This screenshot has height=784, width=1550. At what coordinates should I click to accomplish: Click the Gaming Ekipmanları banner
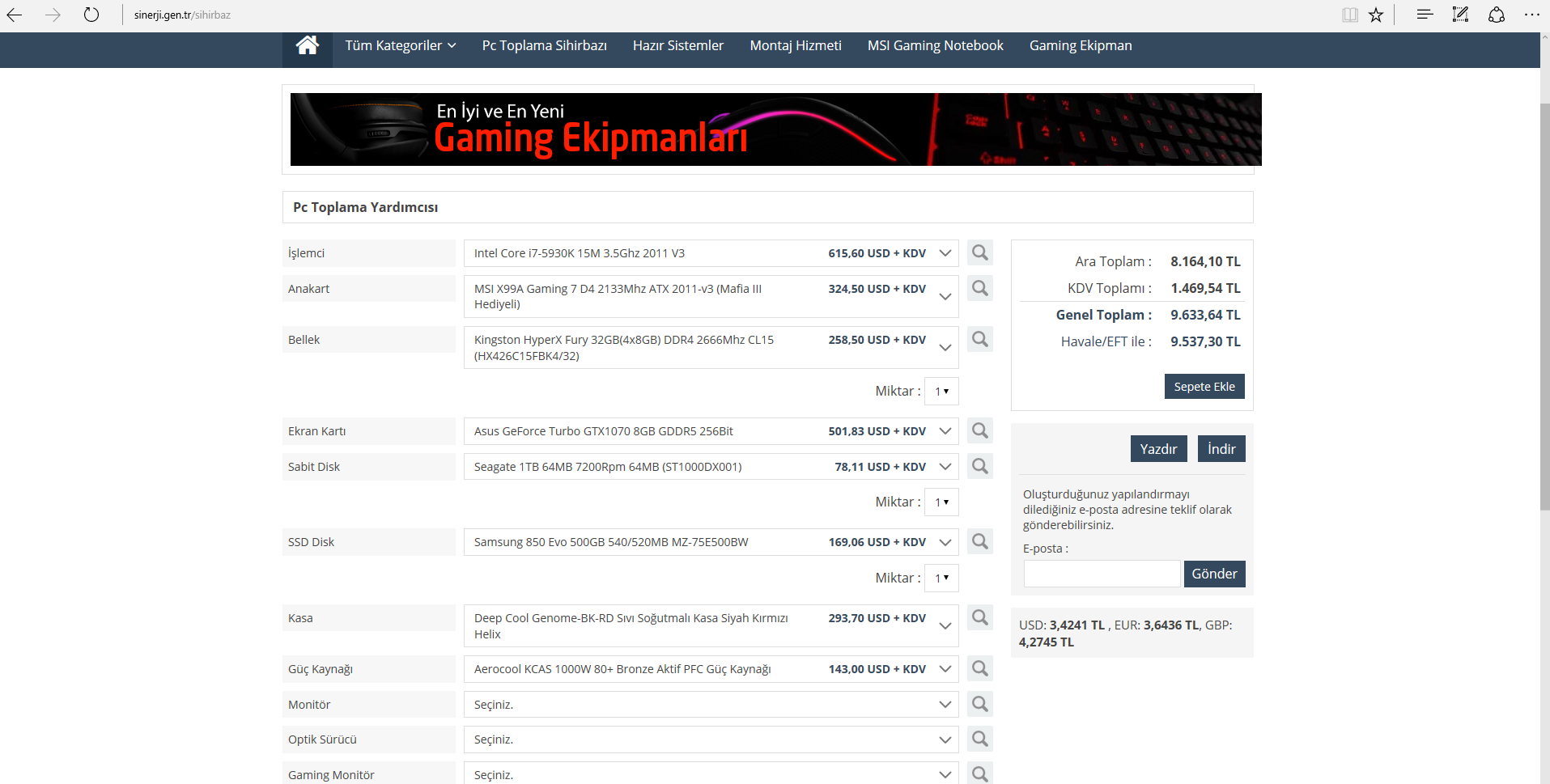coord(775,129)
